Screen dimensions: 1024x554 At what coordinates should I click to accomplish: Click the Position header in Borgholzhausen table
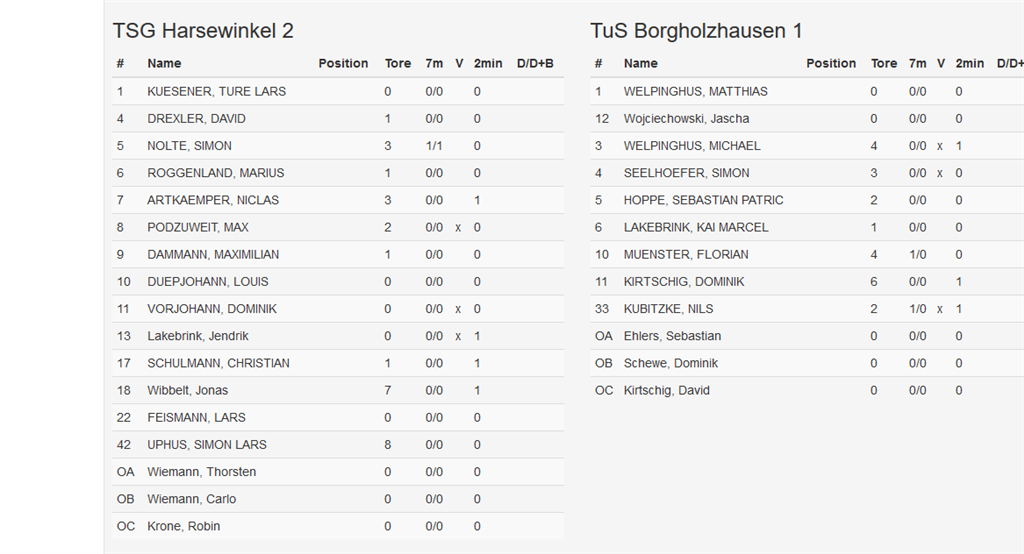(x=831, y=63)
